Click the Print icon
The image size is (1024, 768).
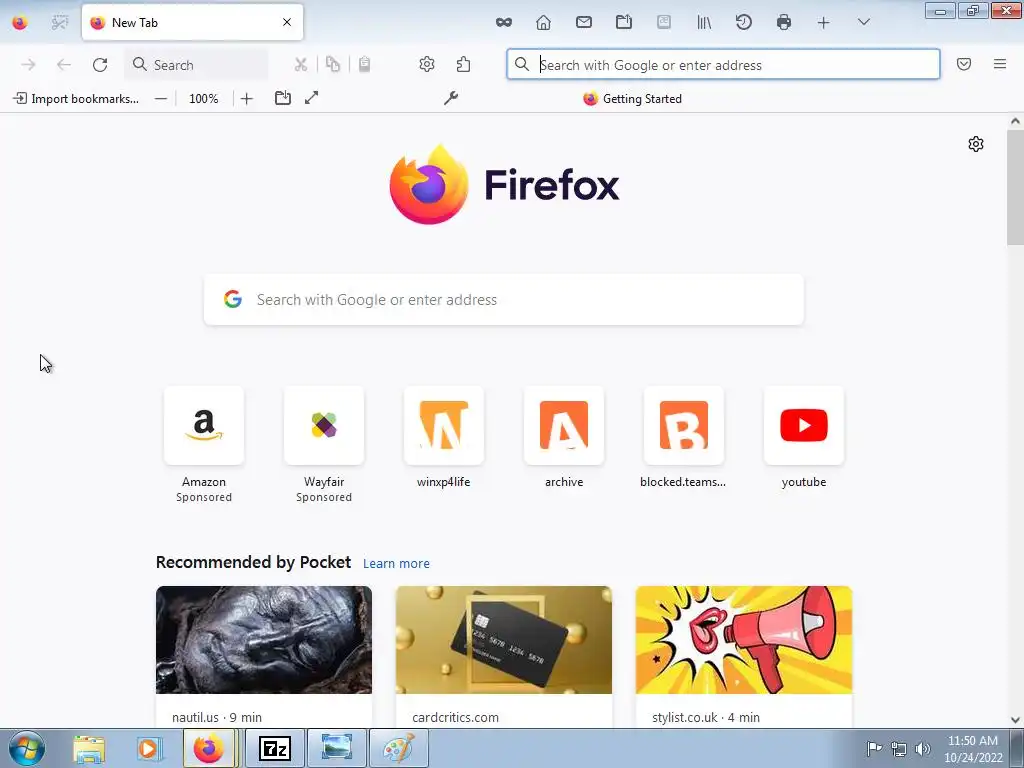pyautogui.click(x=784, y=23)
